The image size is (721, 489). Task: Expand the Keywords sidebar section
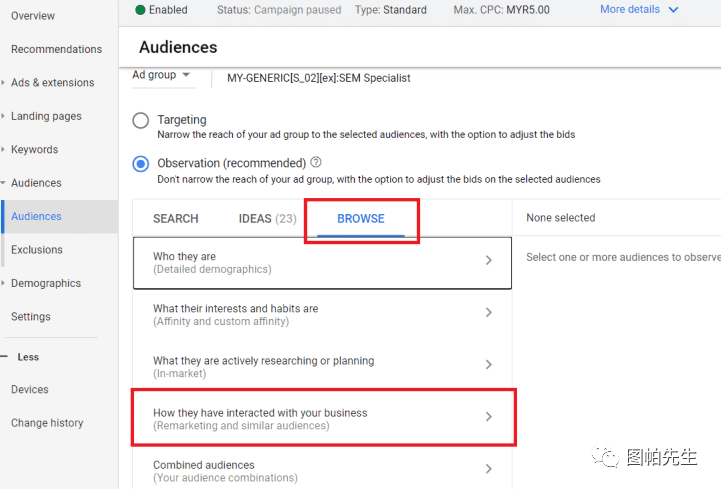click(x=34, y=150)
